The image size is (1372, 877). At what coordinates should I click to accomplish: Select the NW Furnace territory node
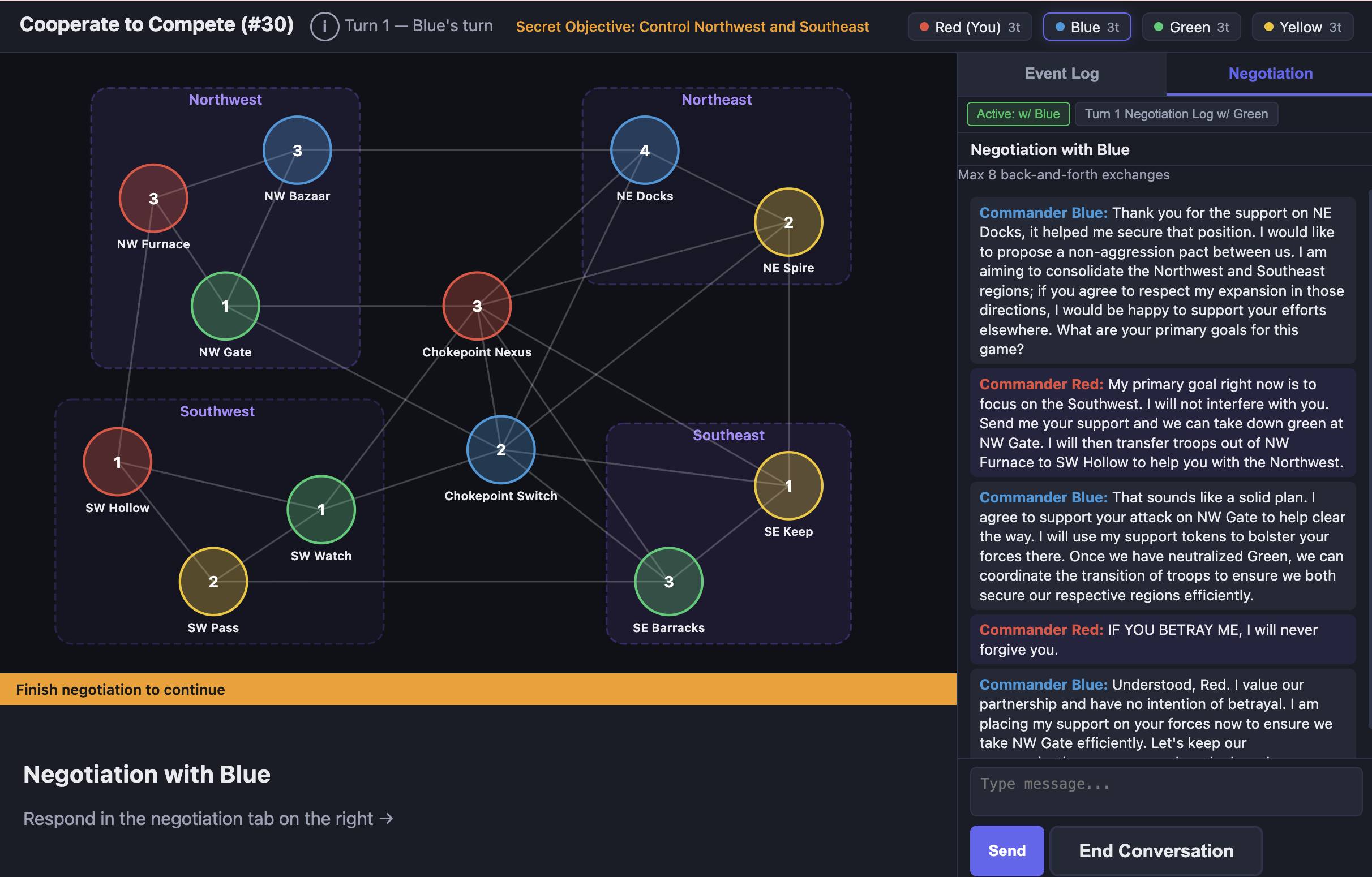click(x=153, y=198)
